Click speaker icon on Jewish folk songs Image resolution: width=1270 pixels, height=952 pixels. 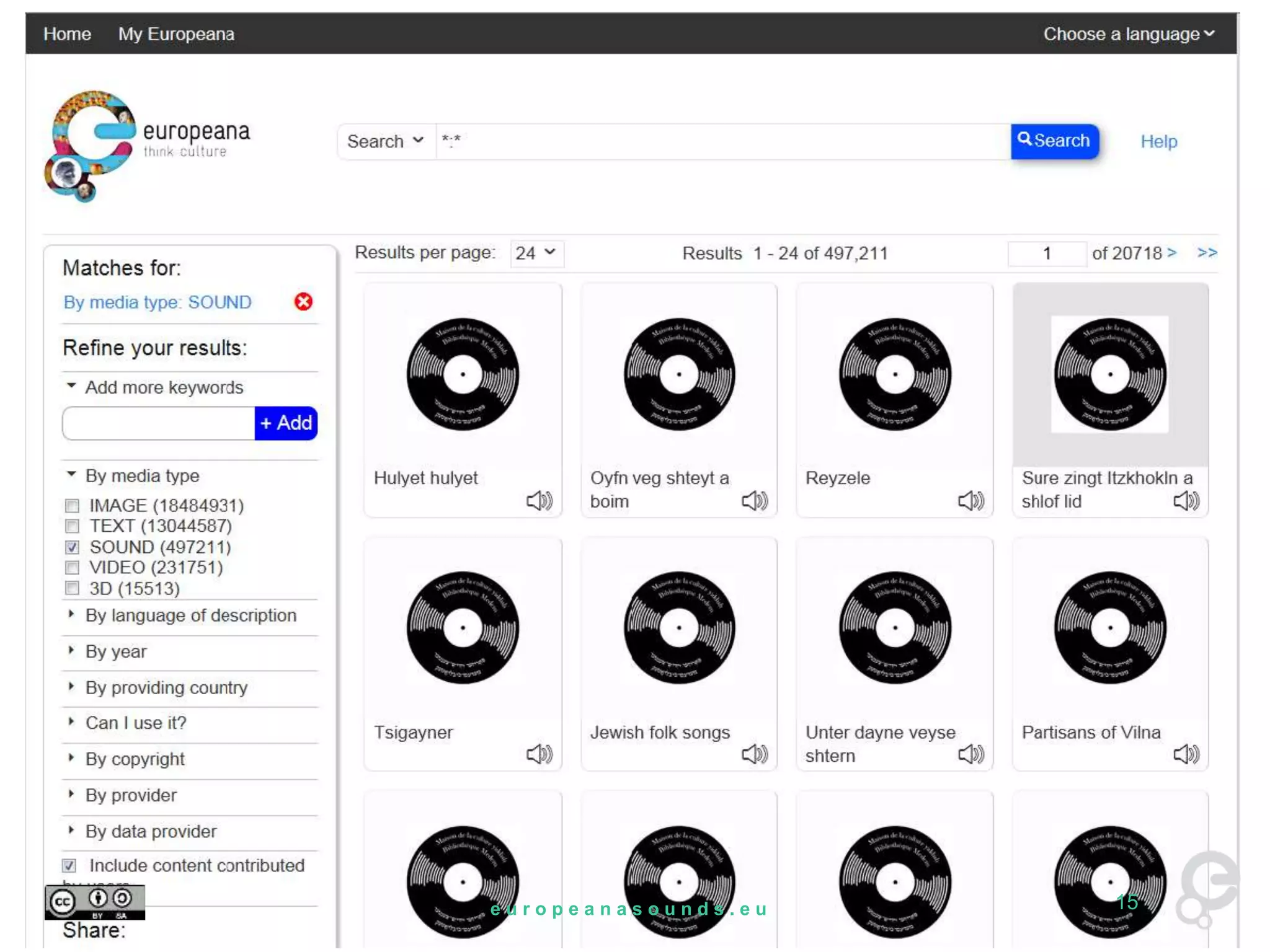[x=754, y=754]
